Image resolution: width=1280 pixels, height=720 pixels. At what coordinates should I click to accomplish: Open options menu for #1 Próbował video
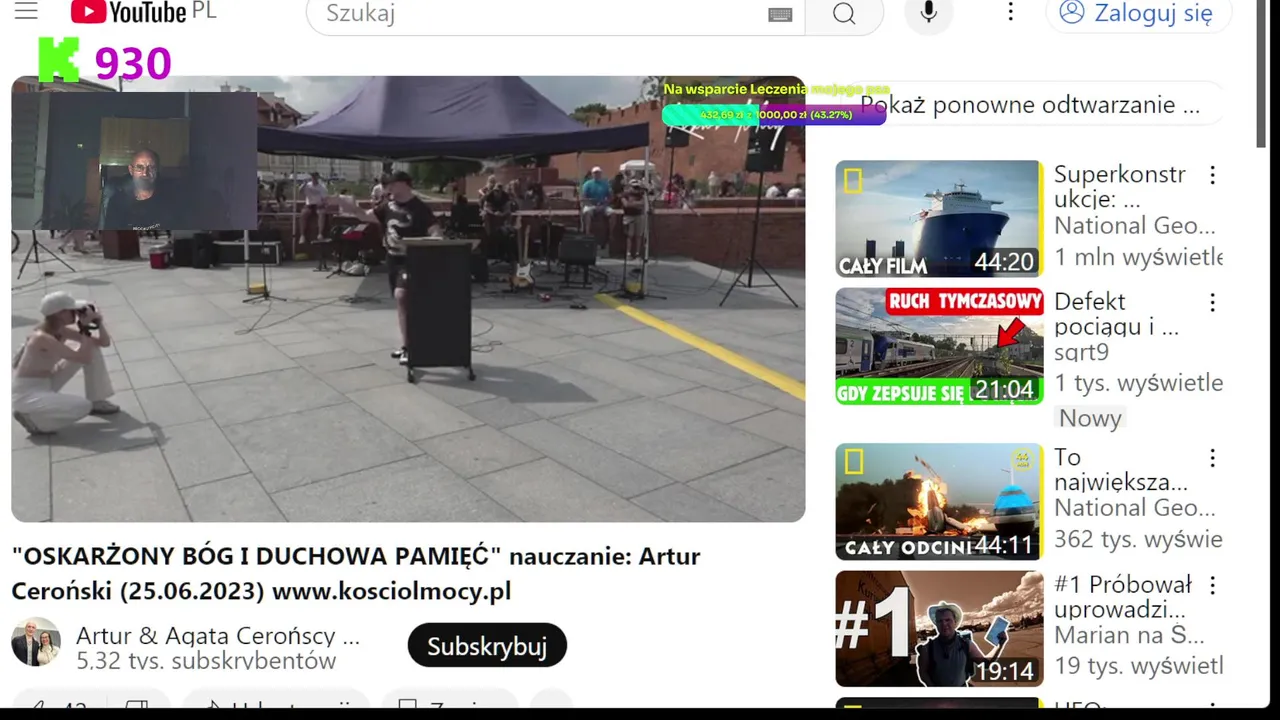[1212, 586]
